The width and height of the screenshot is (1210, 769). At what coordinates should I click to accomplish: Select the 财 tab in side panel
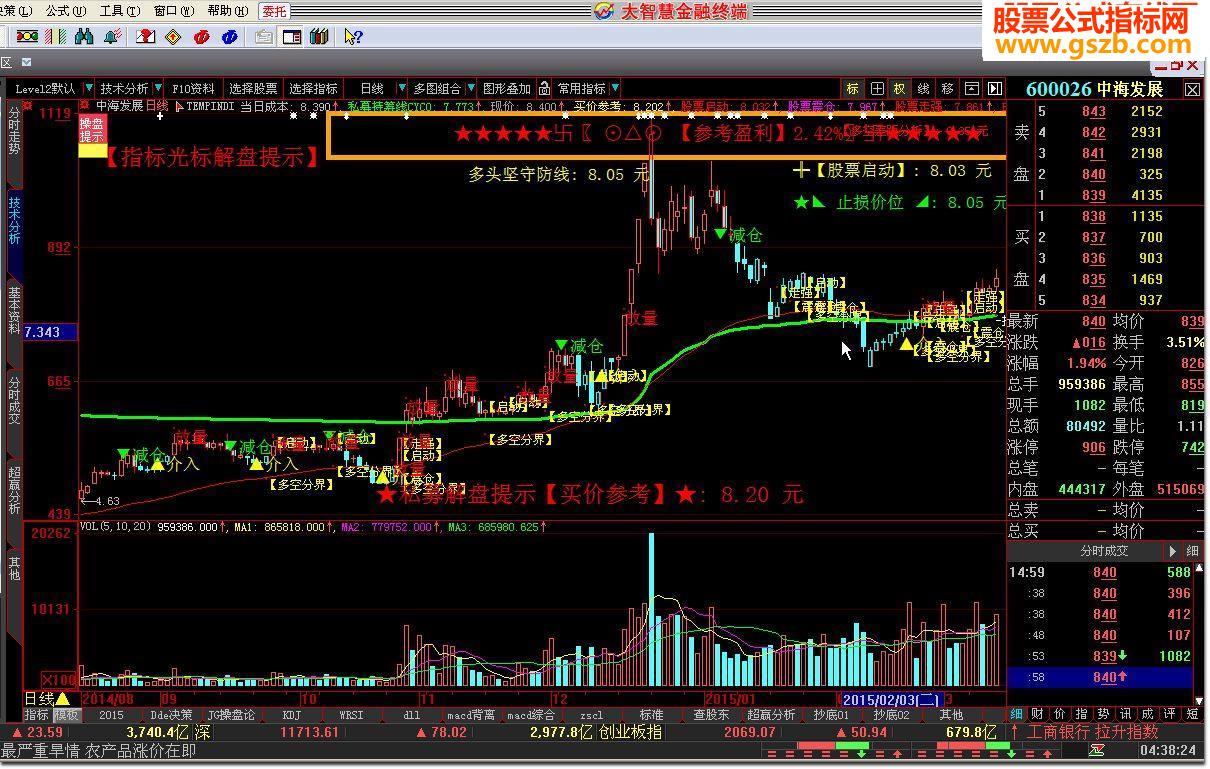(1037, 715)
